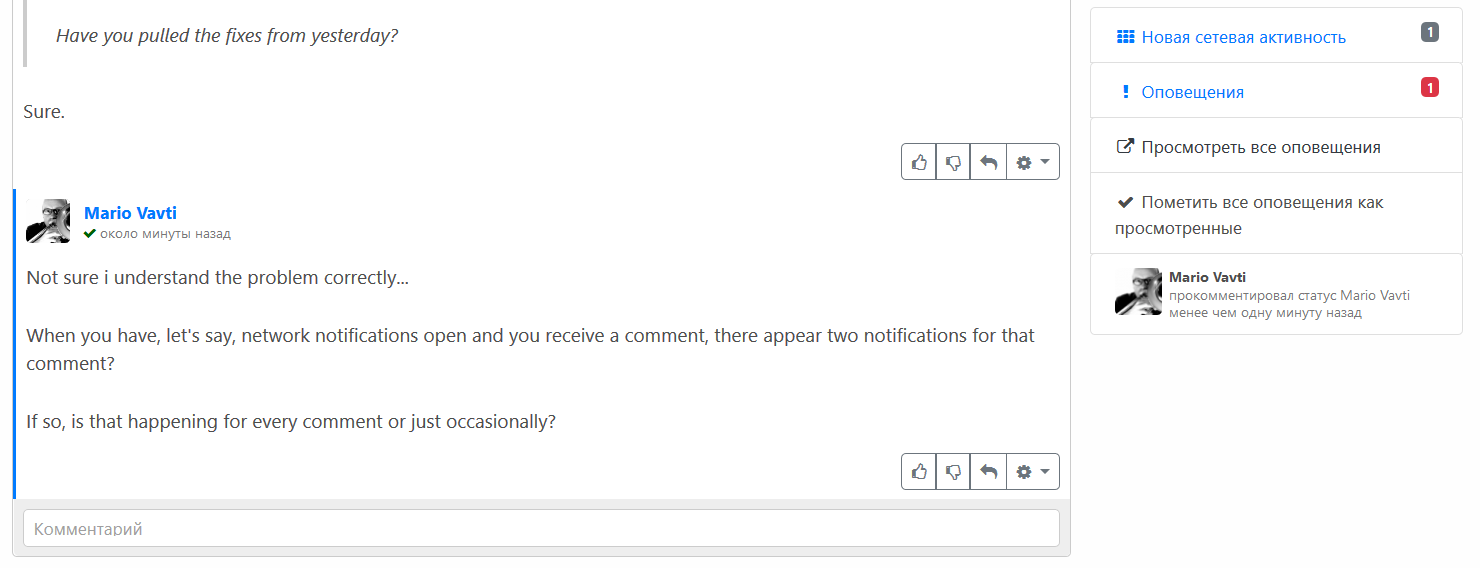Thumbs down Mario Vavti's comment
Image resolution: width=1480 pixels, height=568 pixels.
953,471
